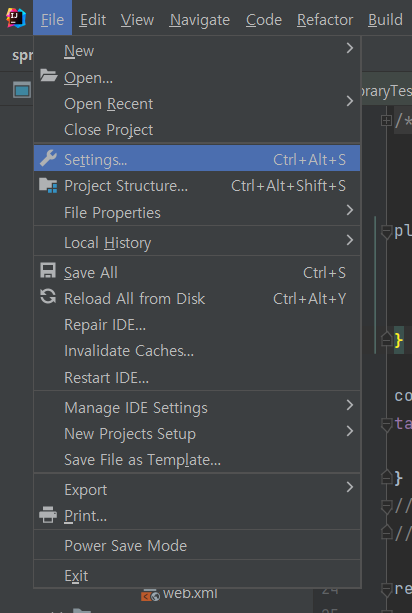Click the Settings wrench icon

[x=48, y=158]
